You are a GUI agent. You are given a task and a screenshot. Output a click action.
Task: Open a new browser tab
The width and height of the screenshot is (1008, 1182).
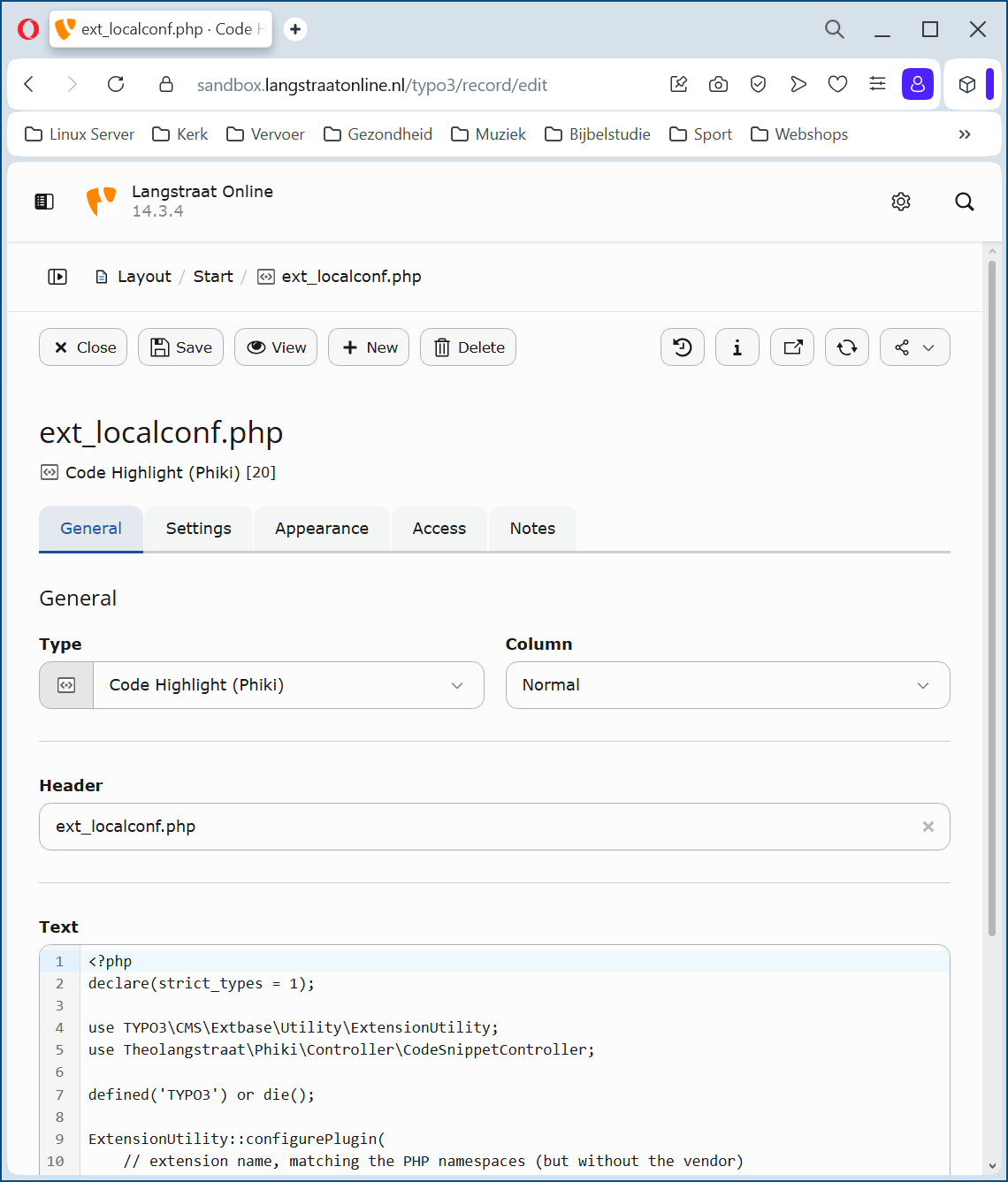(x=295, y=29)
